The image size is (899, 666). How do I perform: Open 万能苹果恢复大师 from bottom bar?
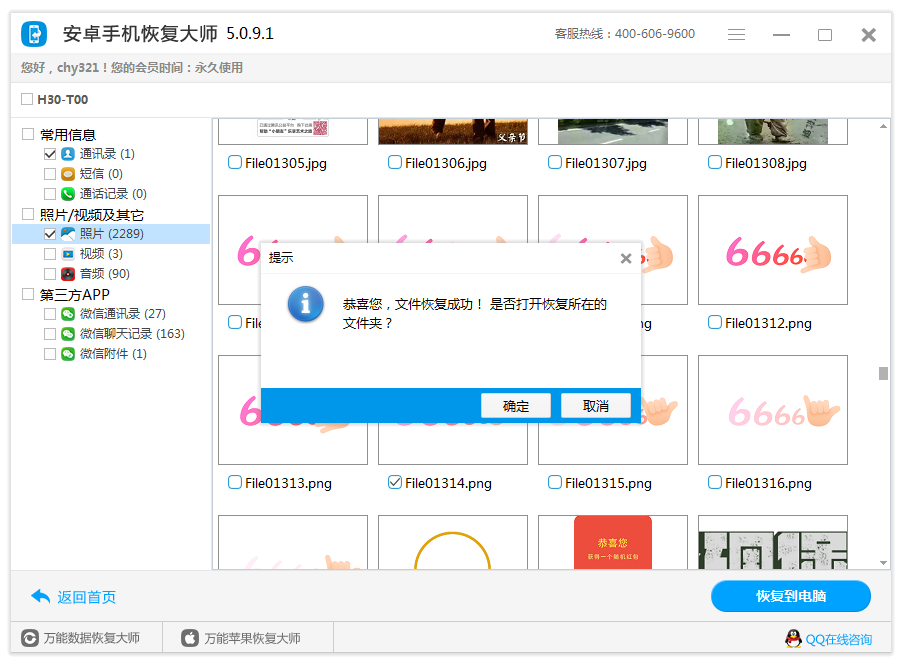[x=240, y=638]
